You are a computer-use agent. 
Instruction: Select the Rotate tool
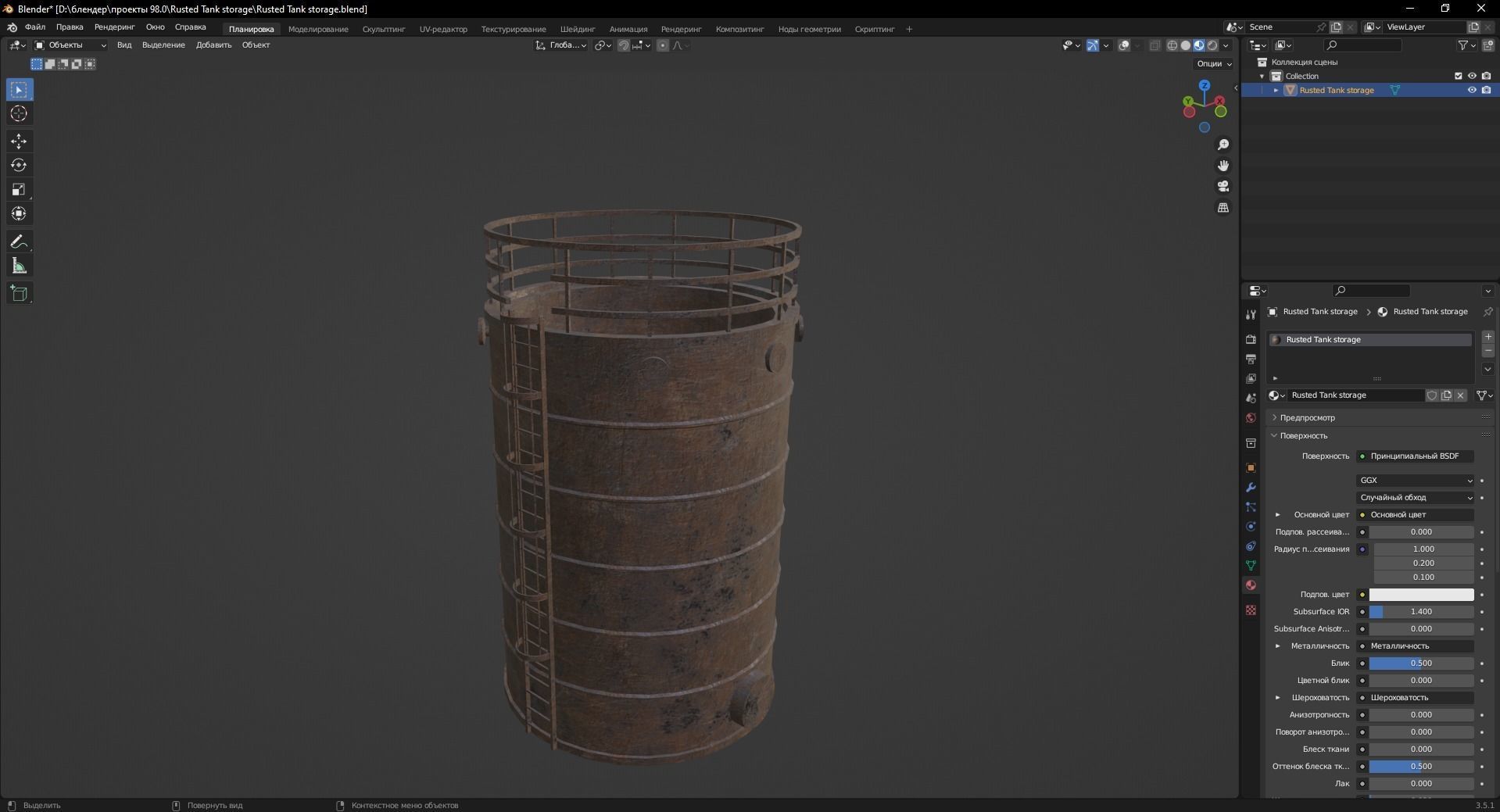click(x=19, y=165)
